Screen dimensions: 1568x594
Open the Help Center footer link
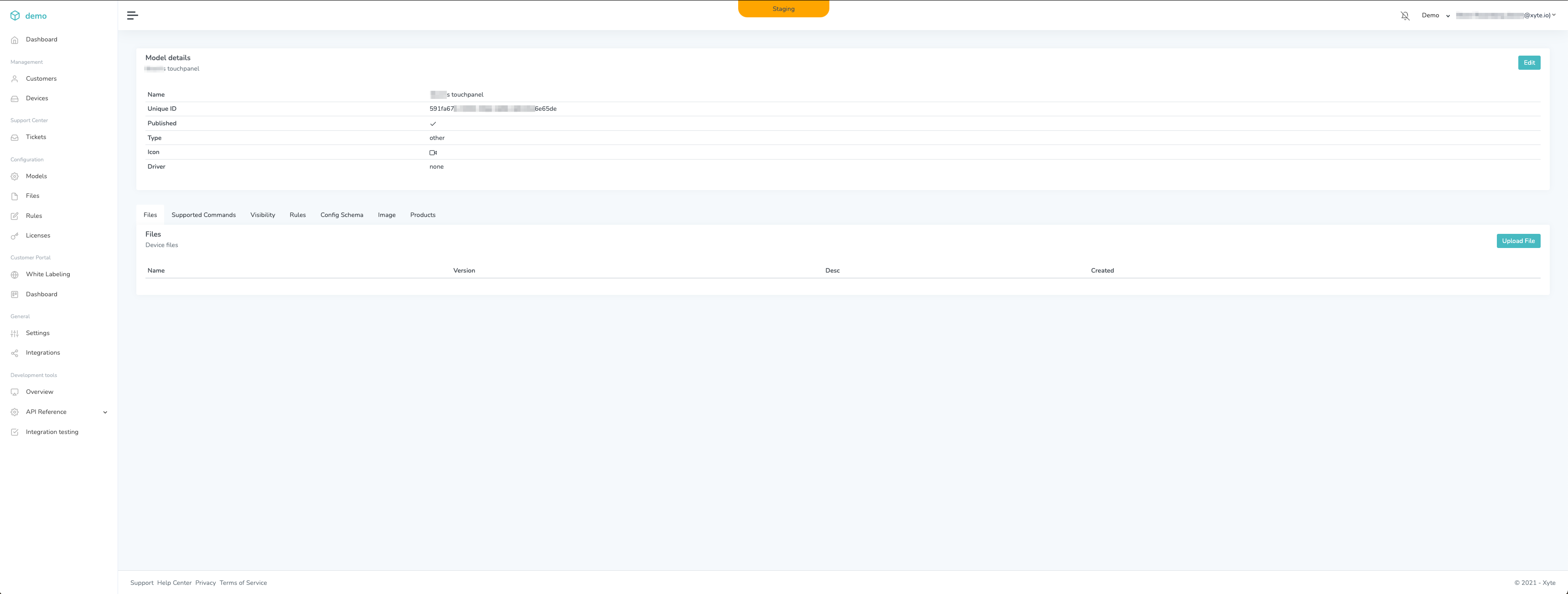174,583
